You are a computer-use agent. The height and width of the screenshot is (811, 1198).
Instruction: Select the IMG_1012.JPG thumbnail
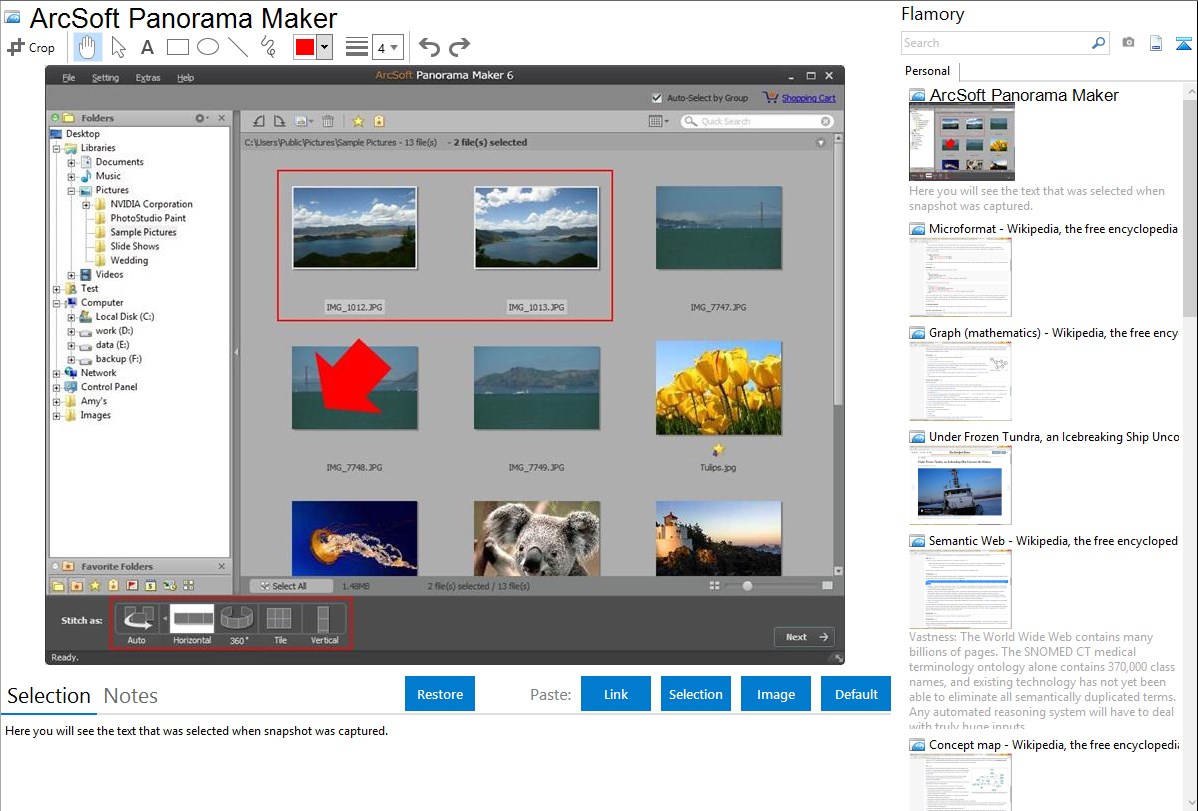tap(355, 228)
